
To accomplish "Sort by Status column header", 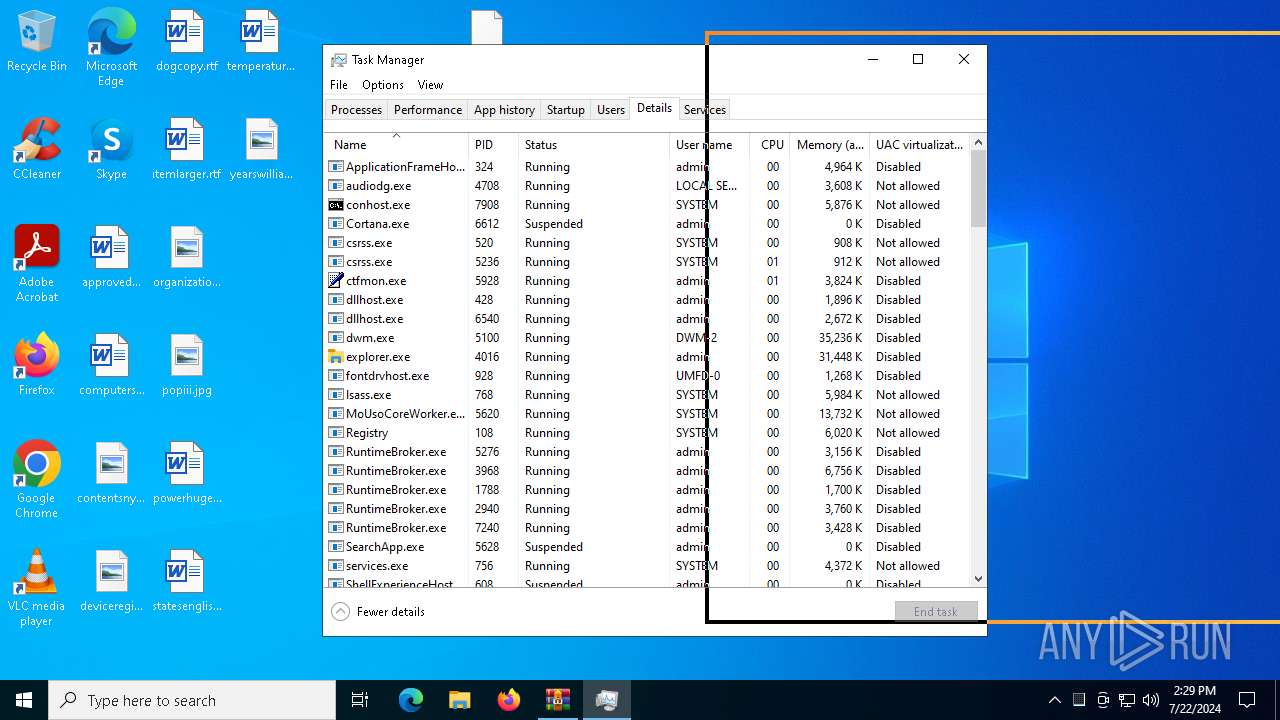I will [x=594, y=145].
